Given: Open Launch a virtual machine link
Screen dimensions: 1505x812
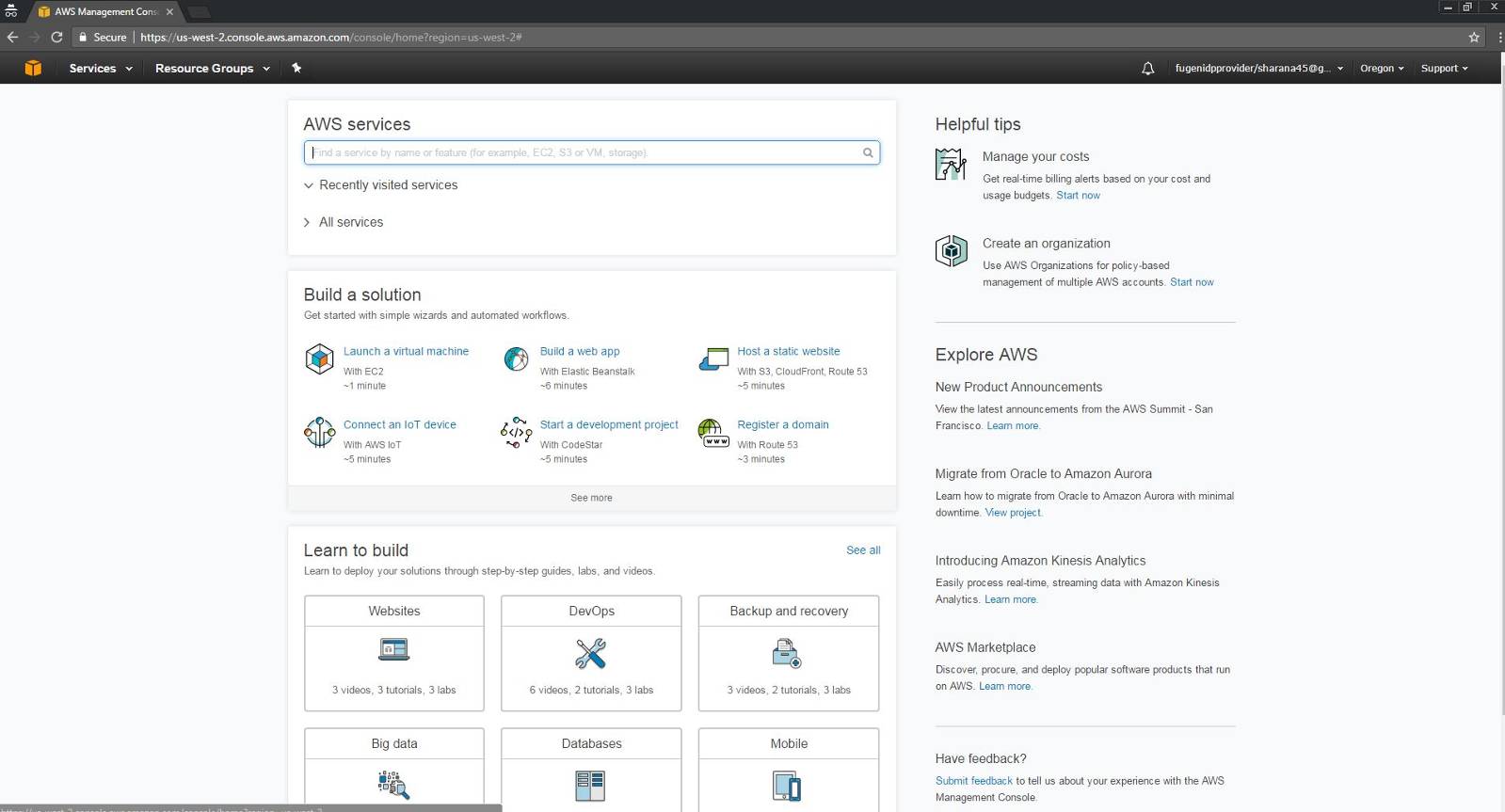Looking at the screenshot, I should pyautogui.click(x=406, y=351).
